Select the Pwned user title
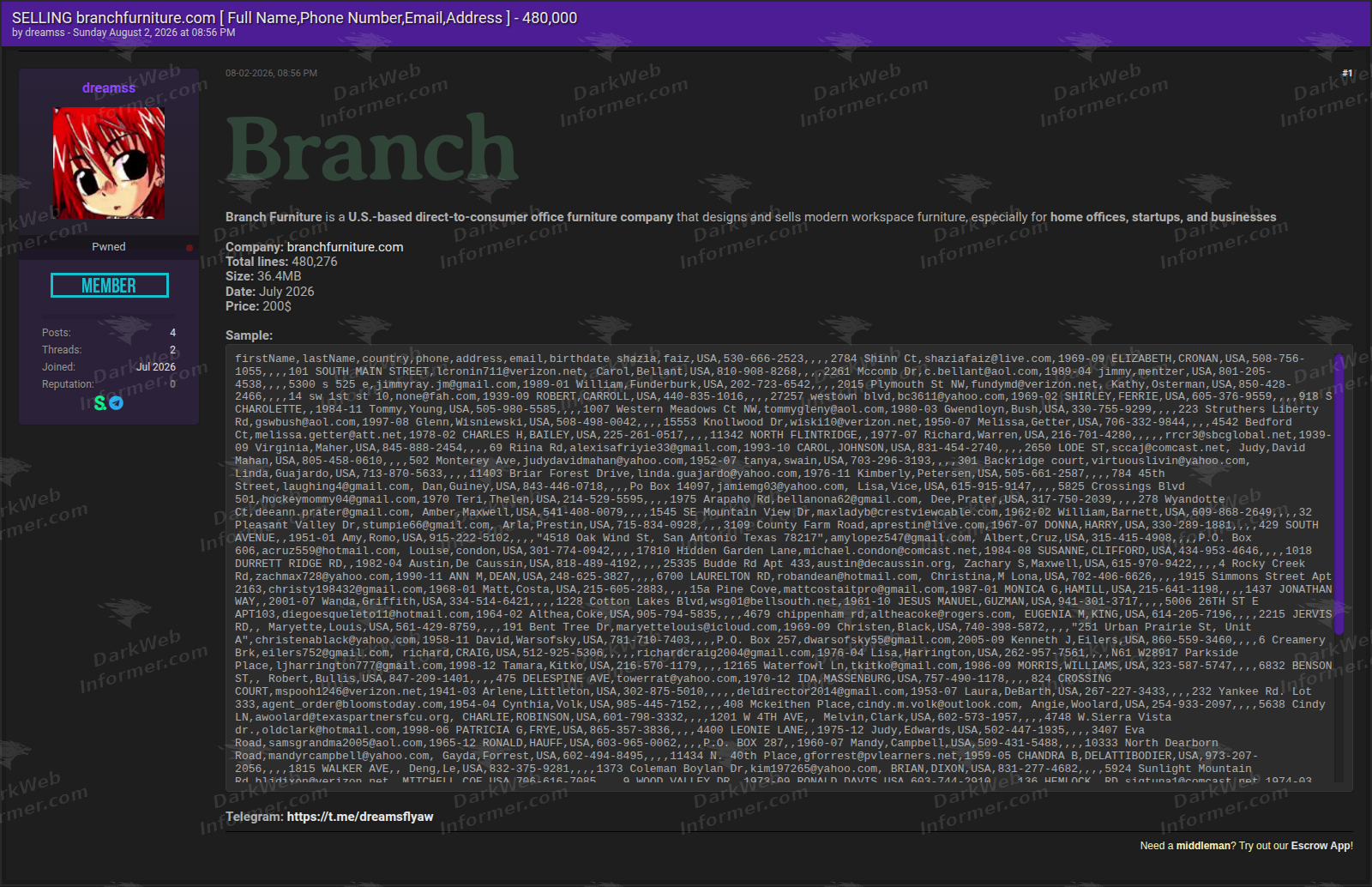This screenshot has width=1372, height=887. [109, 247]
